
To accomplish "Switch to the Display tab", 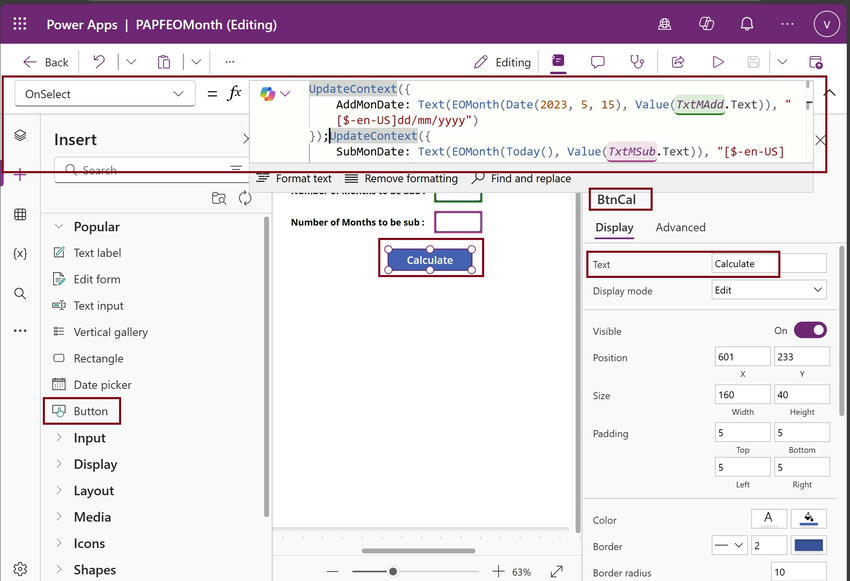I will [x=614, y=228].
